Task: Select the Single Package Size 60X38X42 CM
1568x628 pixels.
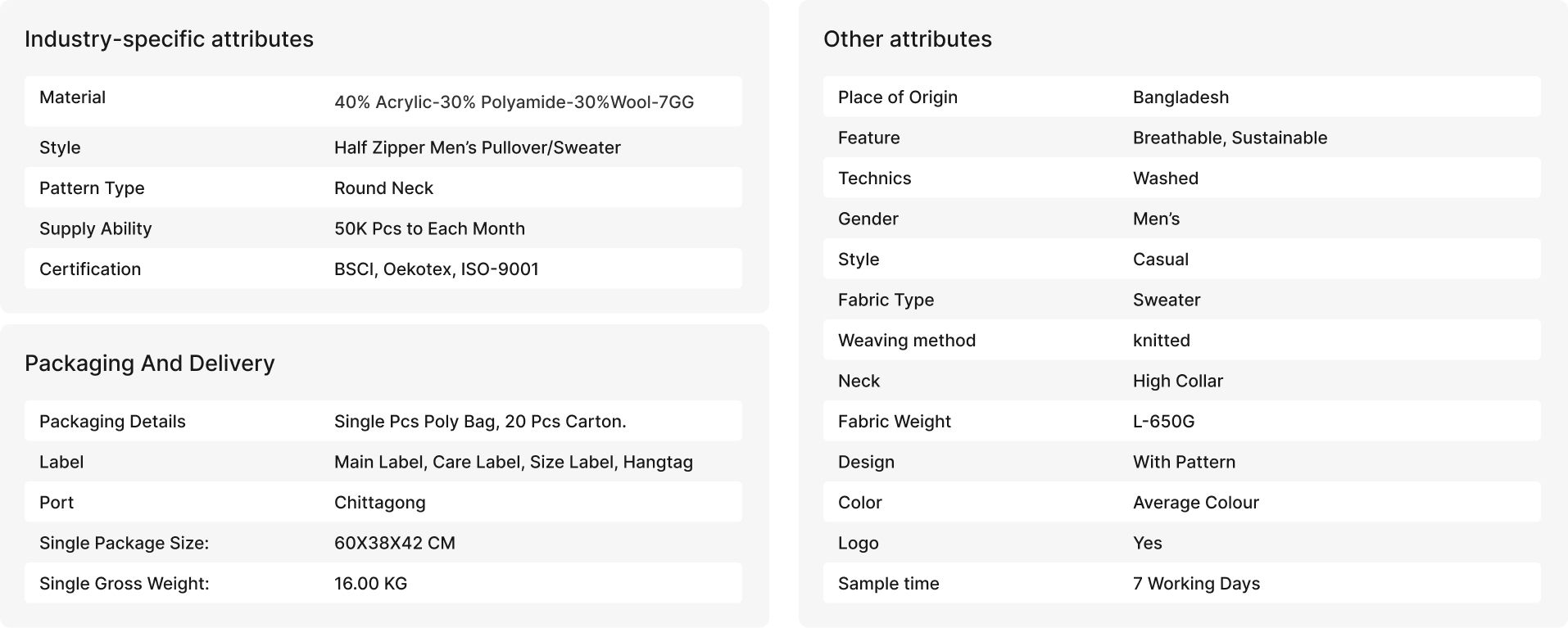Action: pos(395,543)
